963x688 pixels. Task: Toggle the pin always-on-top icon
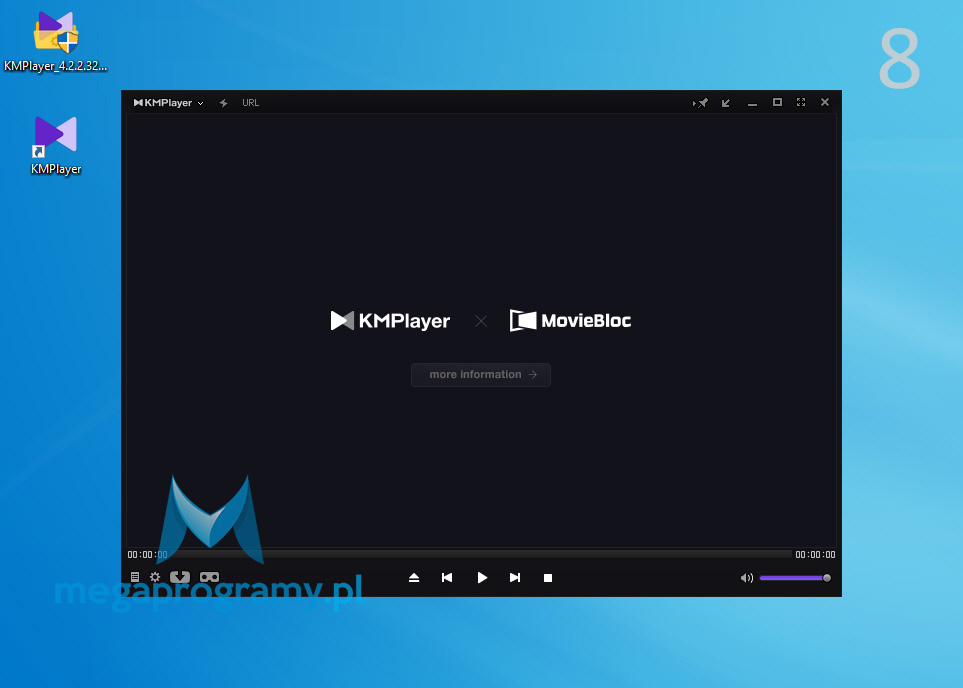click(701, 103)
